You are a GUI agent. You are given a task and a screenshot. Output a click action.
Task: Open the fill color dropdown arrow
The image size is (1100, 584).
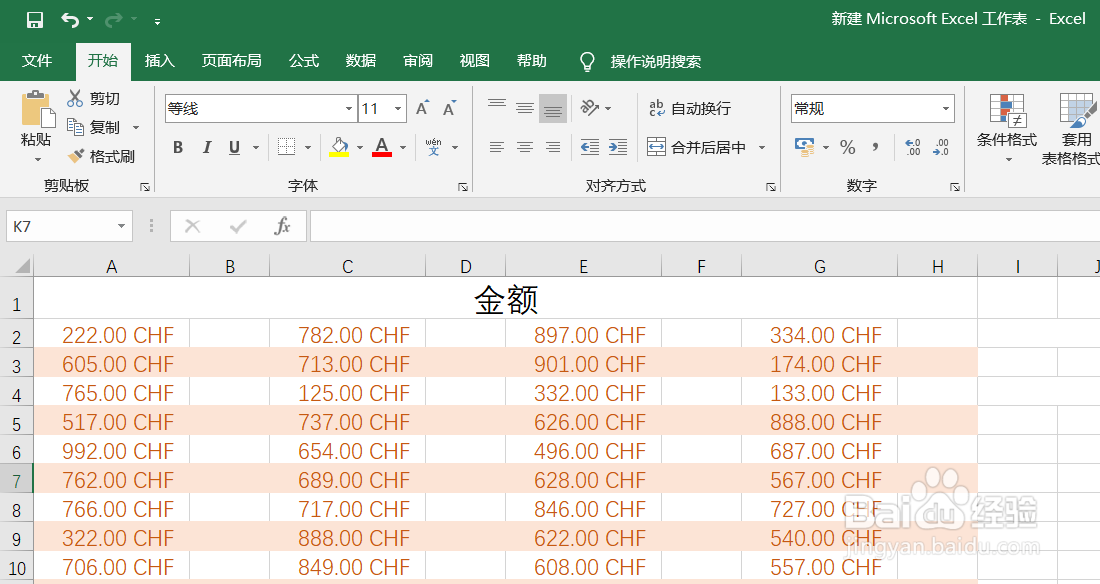tap(358, 147)
